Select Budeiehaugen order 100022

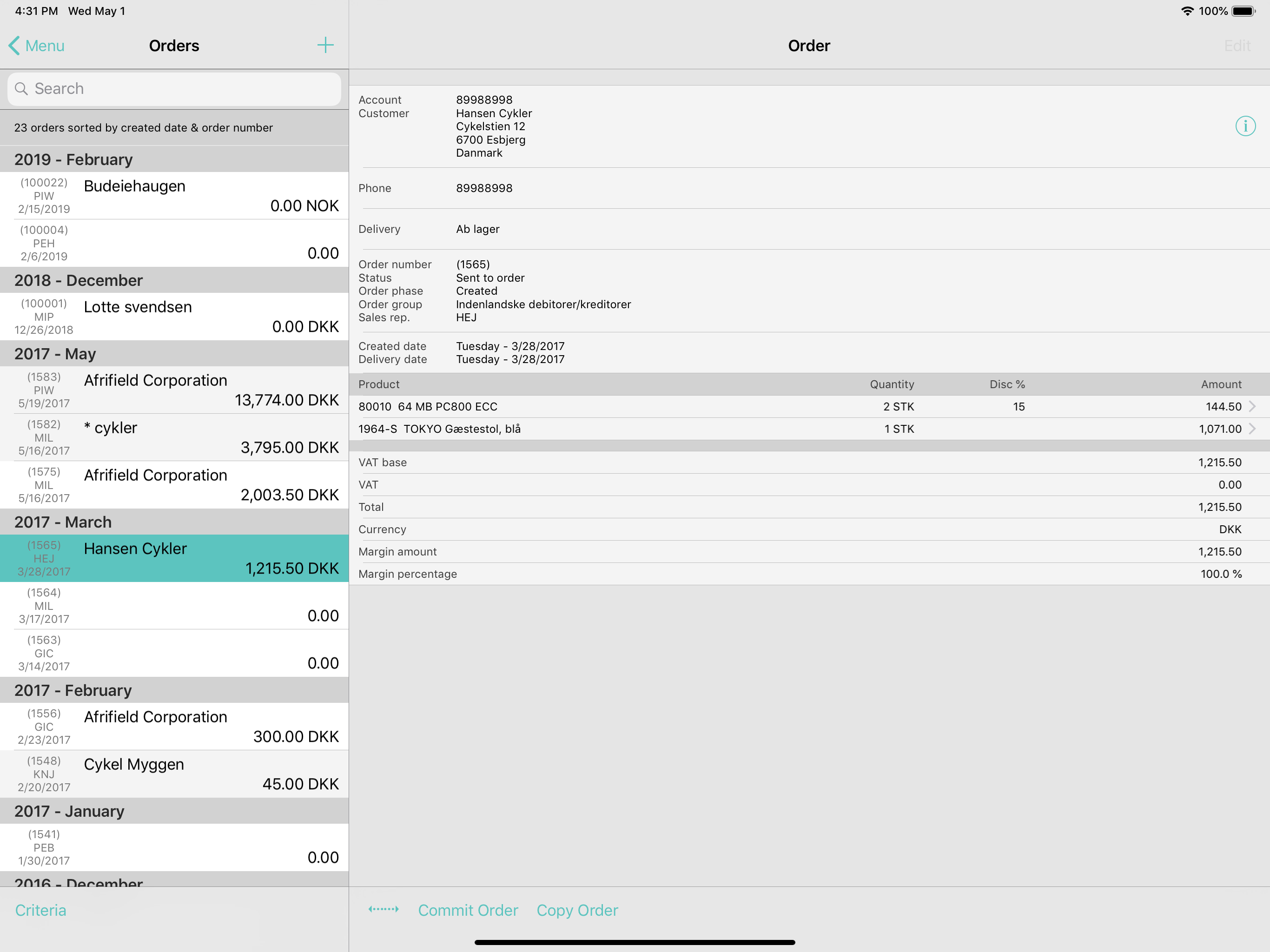pyautogui.click(x=174, y=196)
